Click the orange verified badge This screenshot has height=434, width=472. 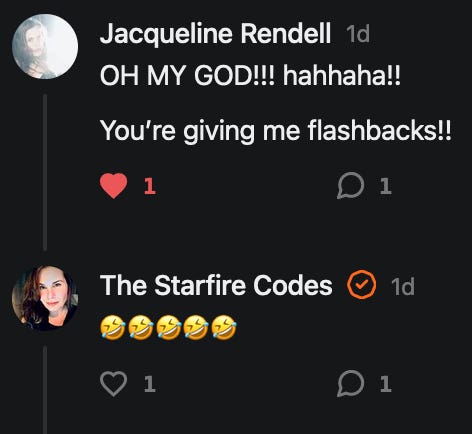click(362, 285)
